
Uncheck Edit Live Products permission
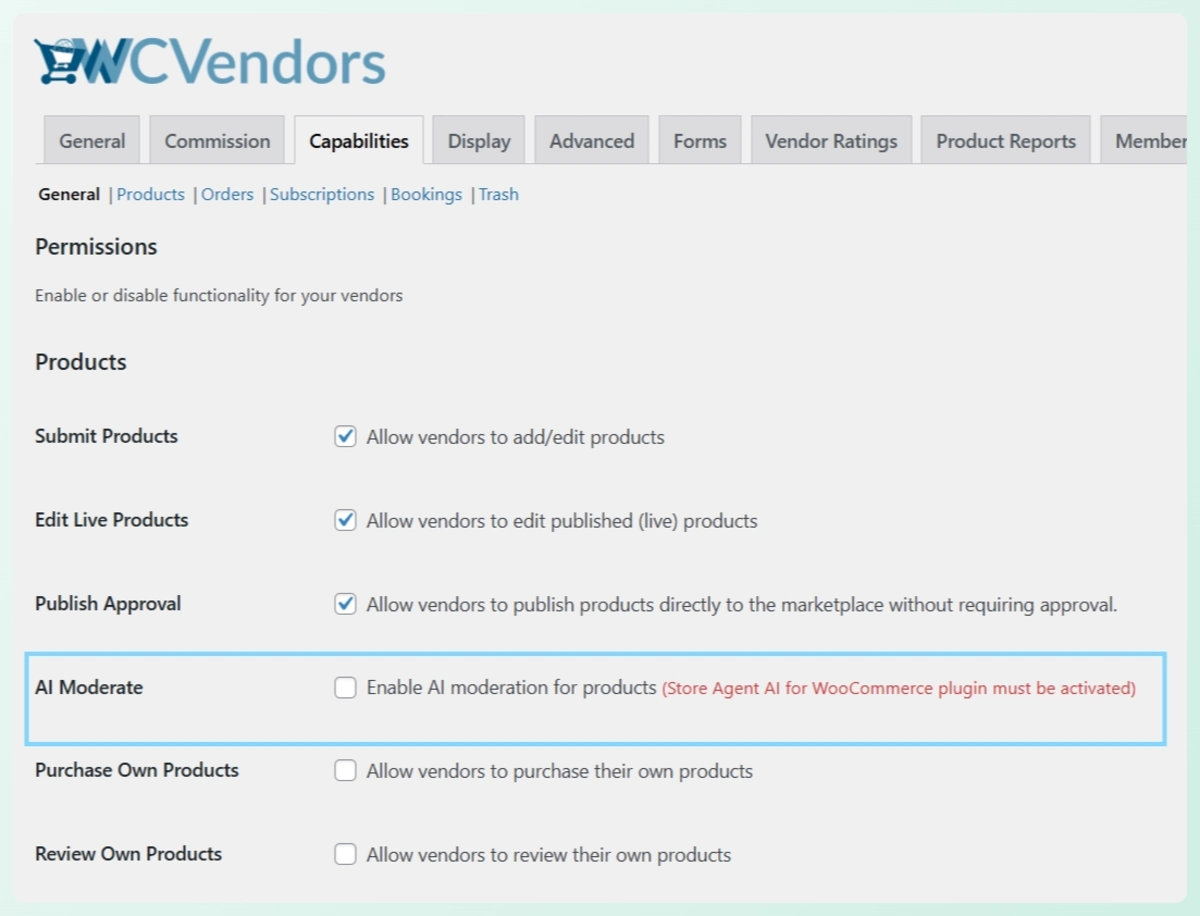coord(345,520)
